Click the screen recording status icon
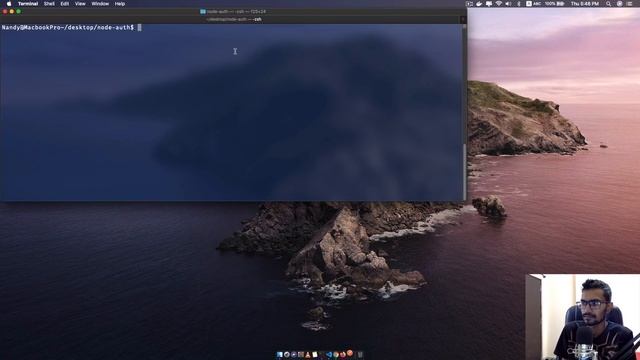The image size is (640, 360). click(469, 4)
